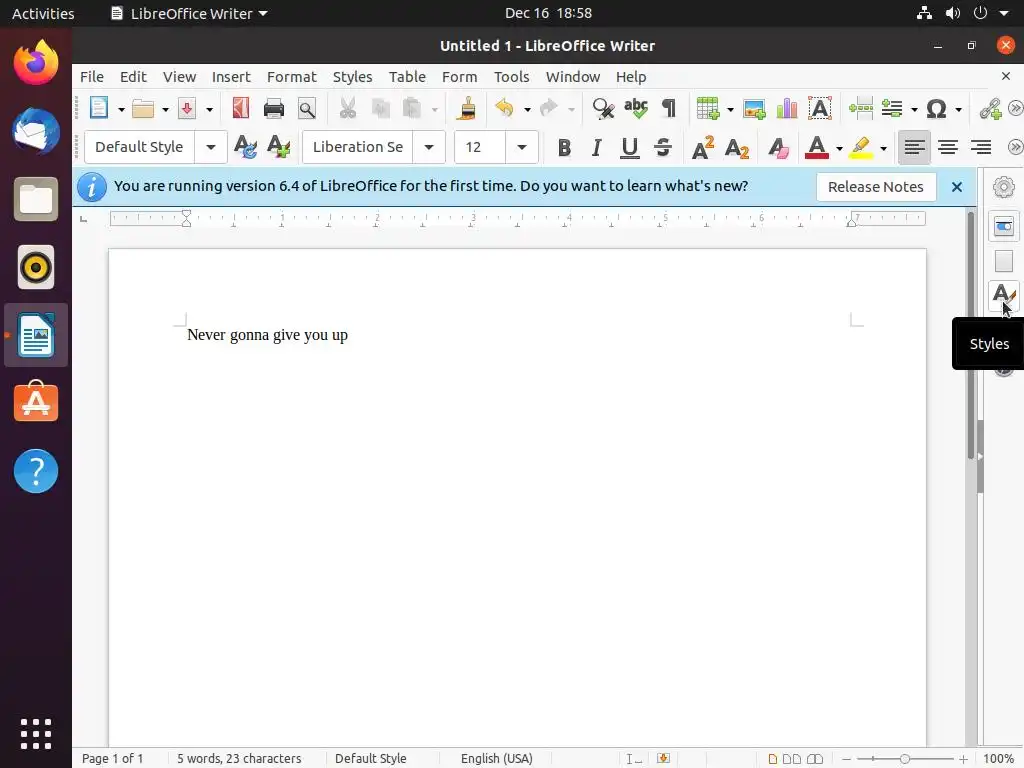
Task: Toggle Superscript formatting
Action: [703, 148]
